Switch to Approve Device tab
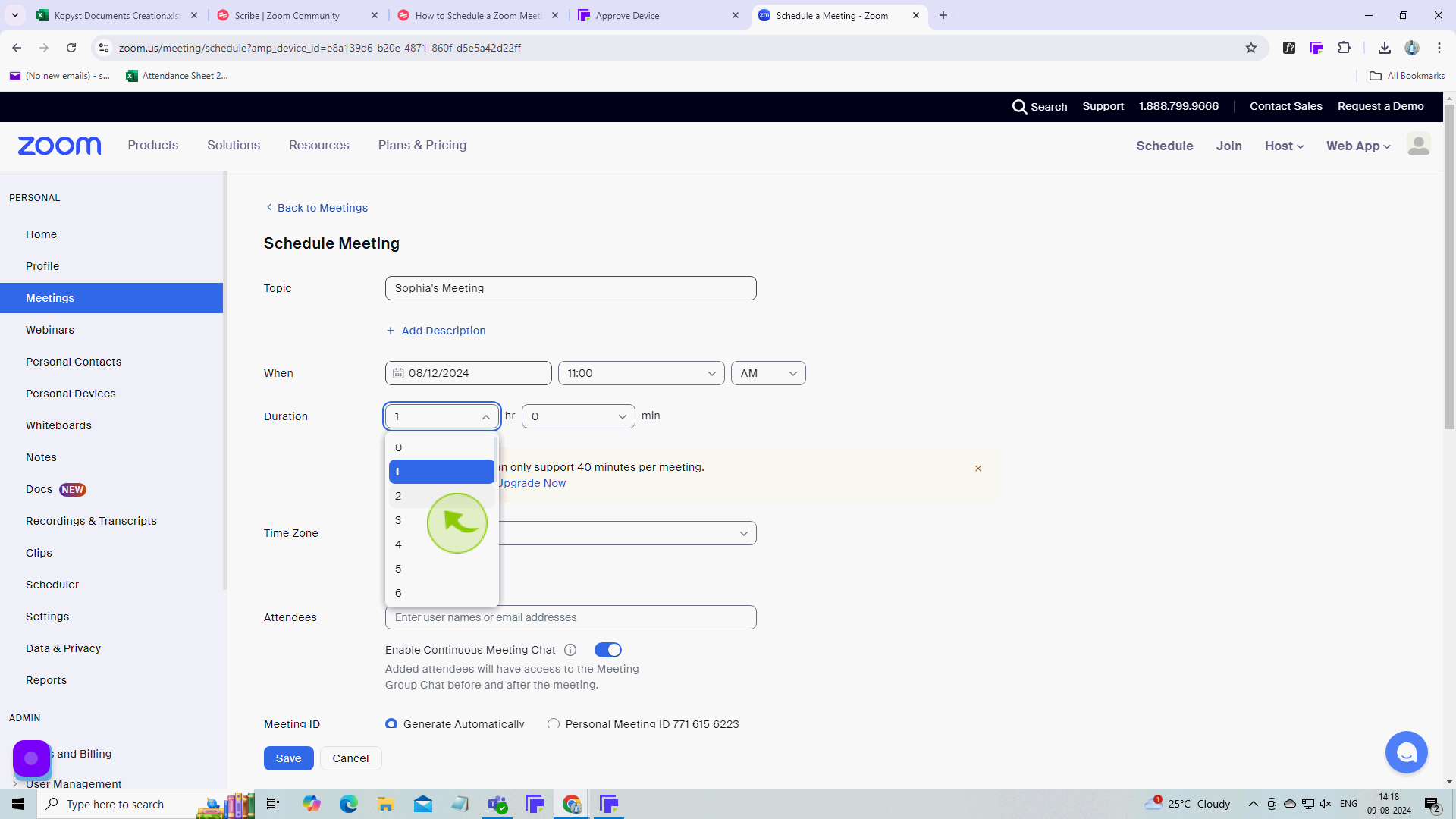The image size is (1456, 819). 658,15
